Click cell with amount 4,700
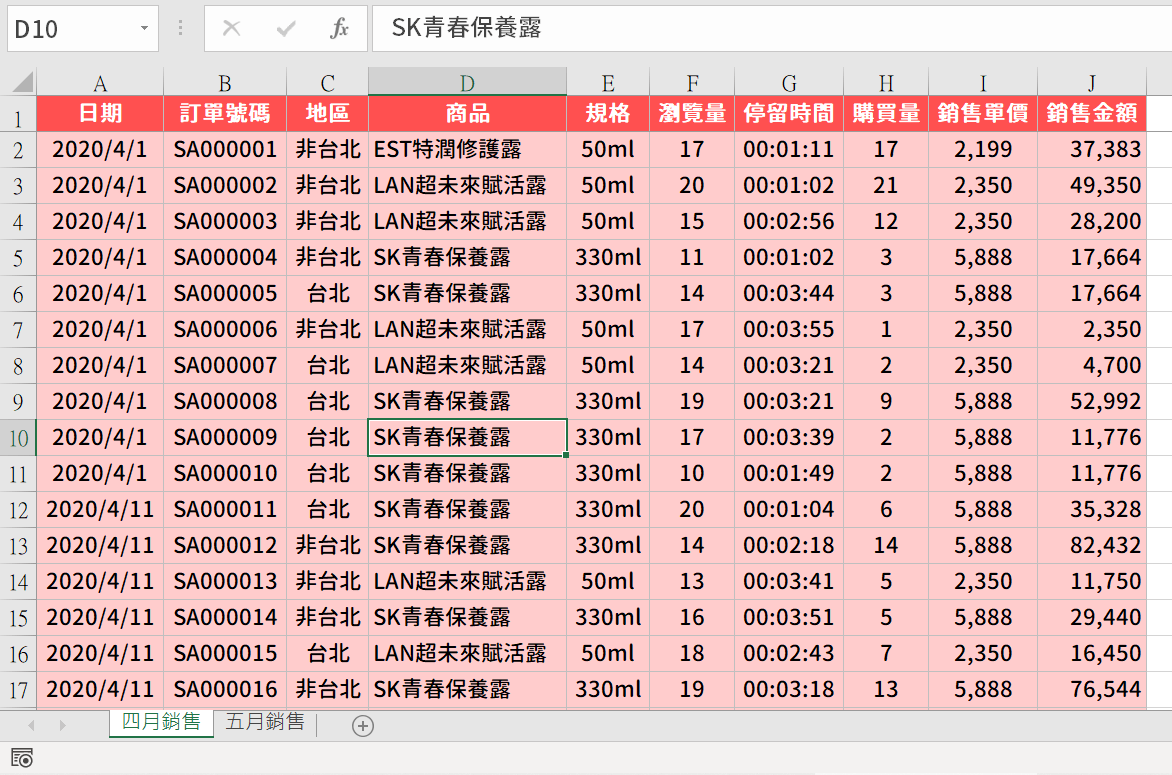Image resolution: width=1172 pixels, height=775 pixels. coord(1092,365)
